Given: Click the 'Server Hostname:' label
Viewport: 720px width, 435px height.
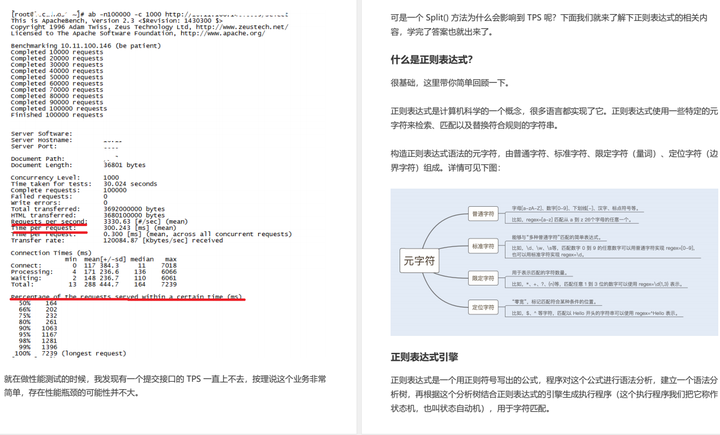Looking at the screenshot, I should click(41, 140).
